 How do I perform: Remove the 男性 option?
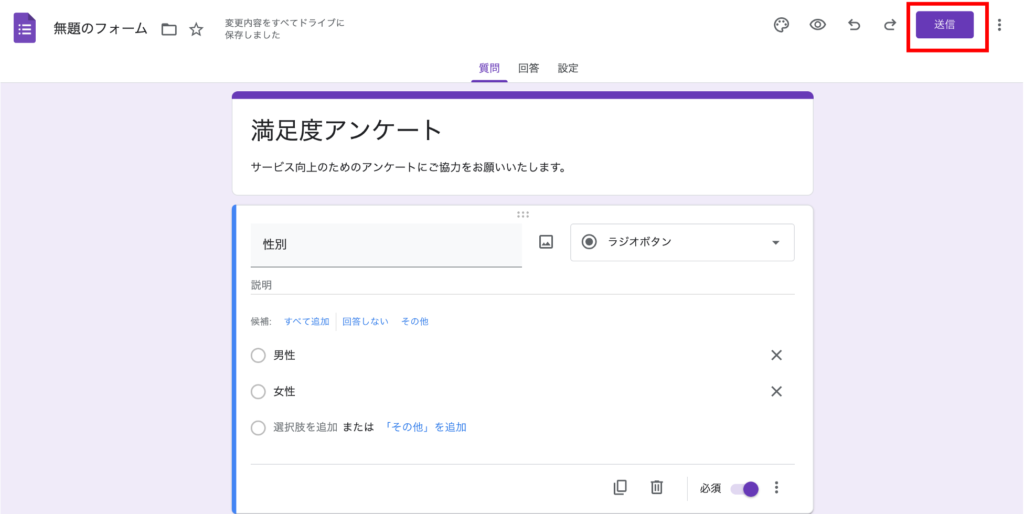click(776, 355)
